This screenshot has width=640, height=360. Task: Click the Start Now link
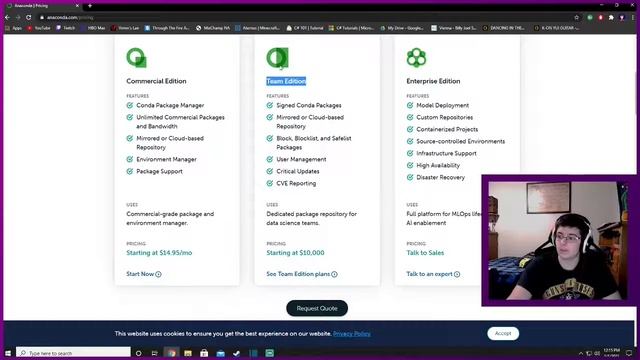[x=144, y=274]
